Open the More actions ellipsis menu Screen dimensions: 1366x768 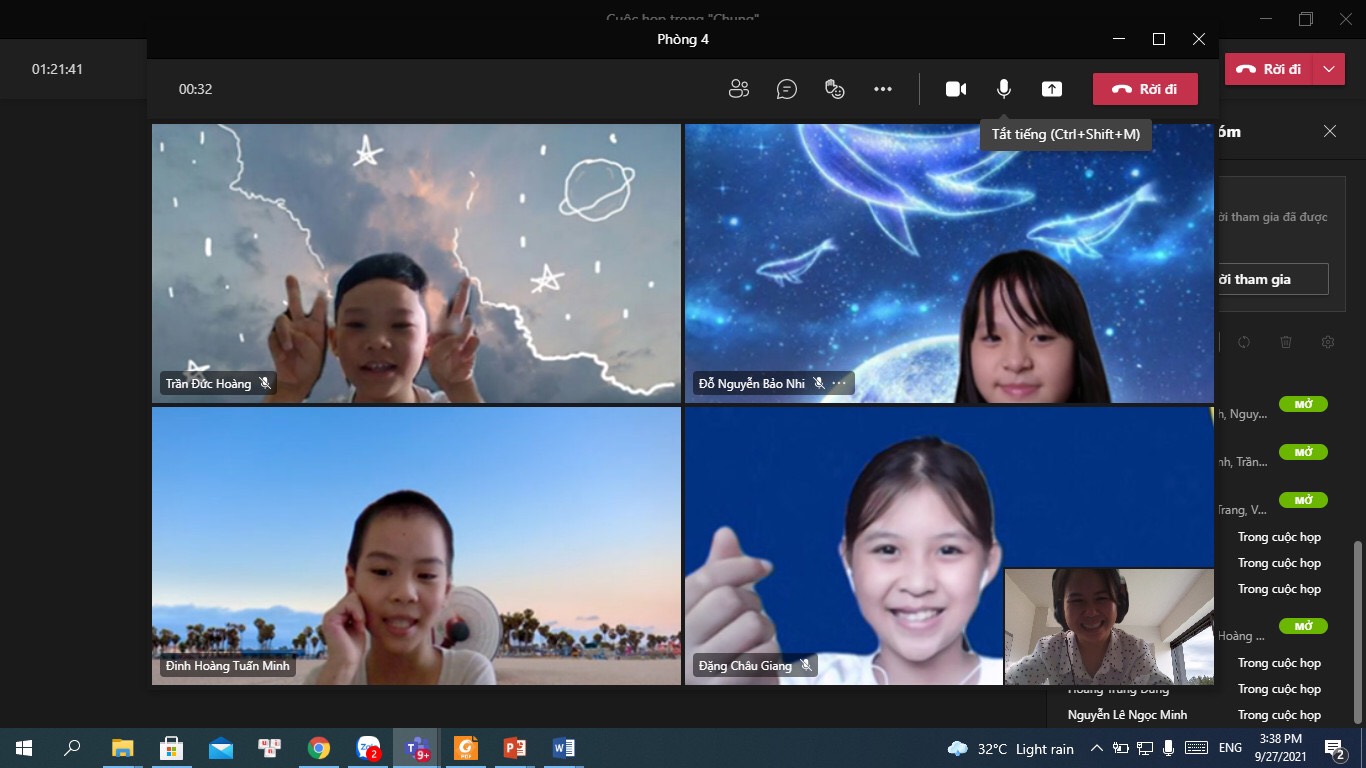883,89
